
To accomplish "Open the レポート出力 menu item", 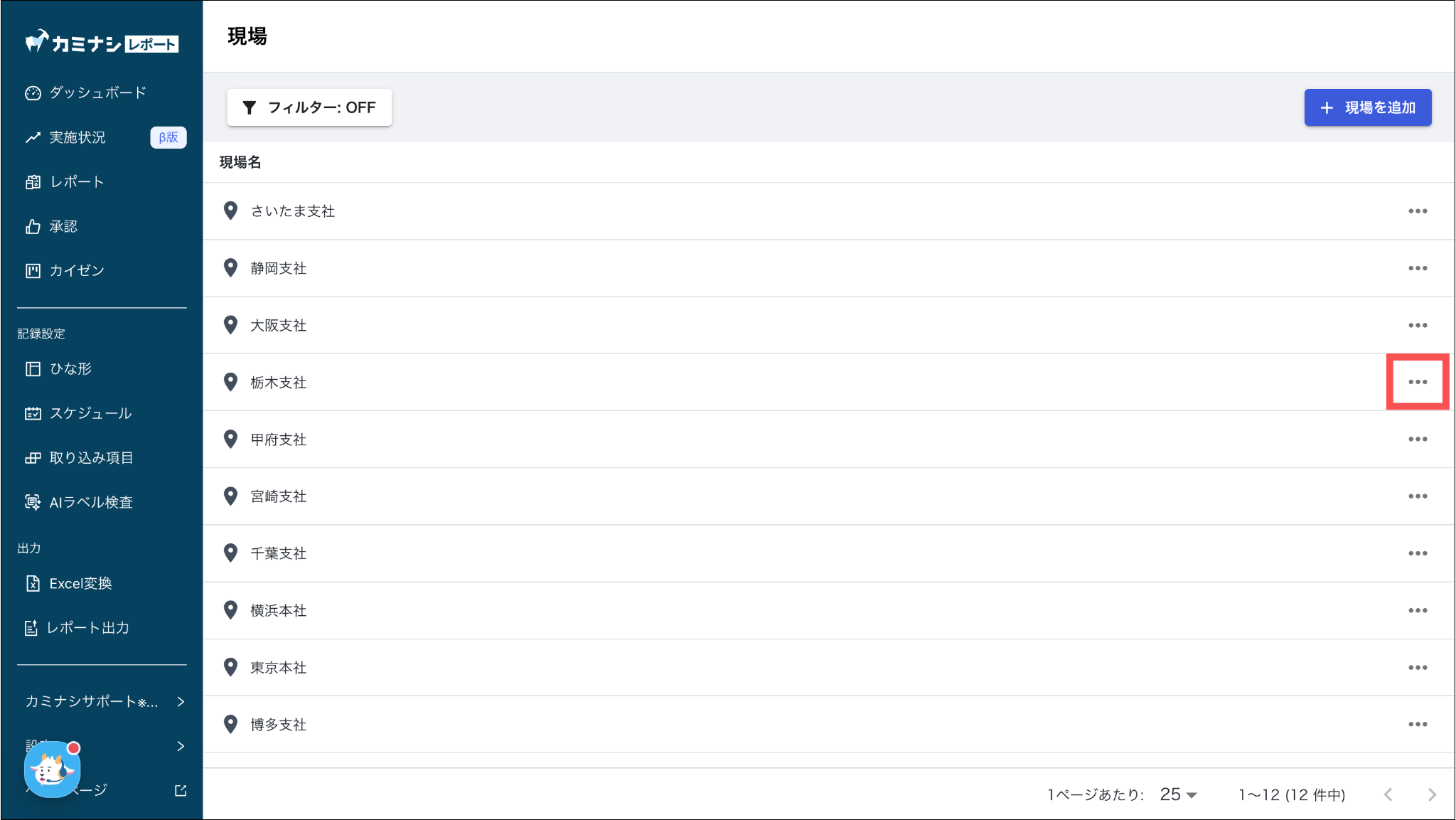I will coord(87,628).
